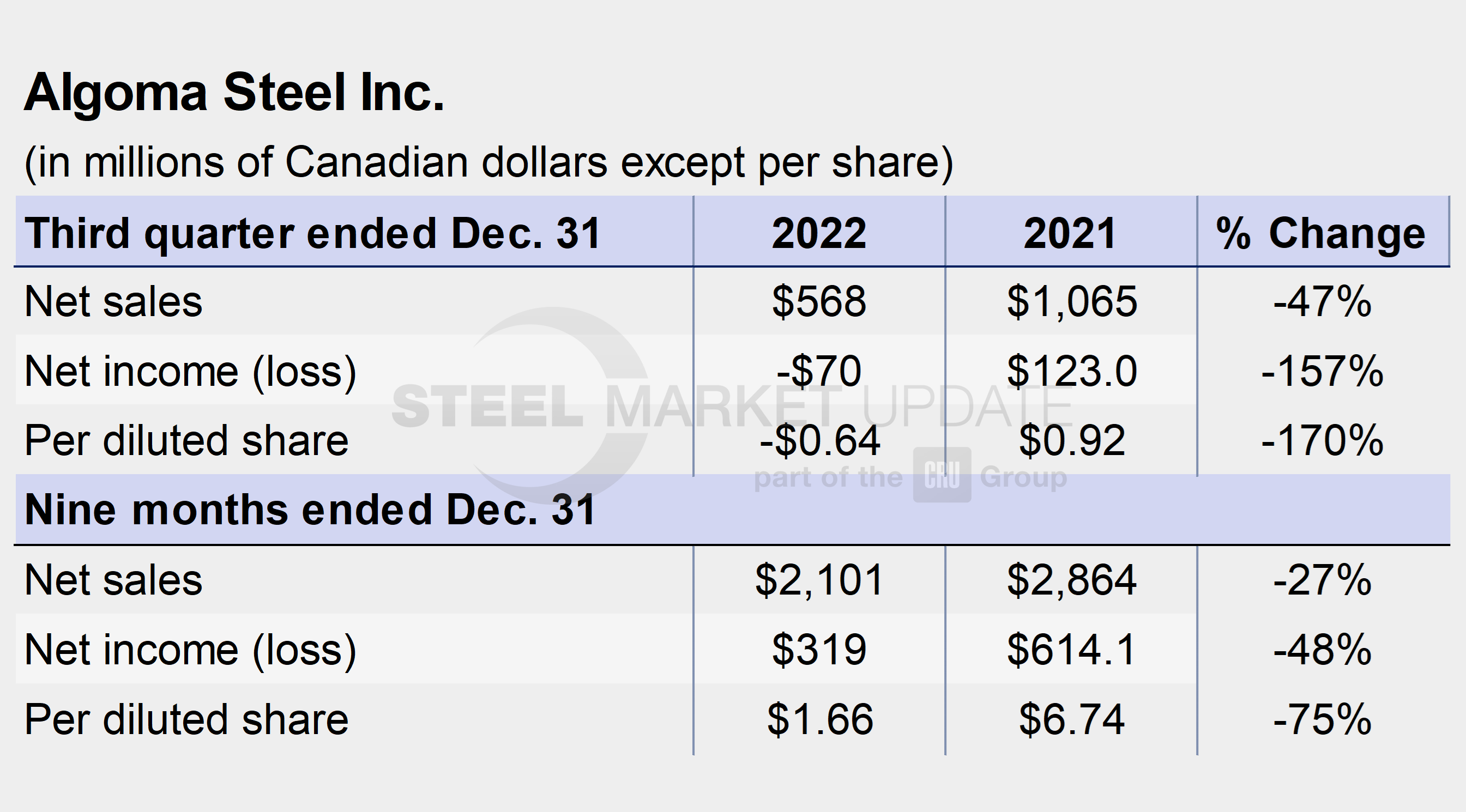Screen dimensions: 1466x812
Task: Select the 2021 column header
Action: tap(1071, 233)
